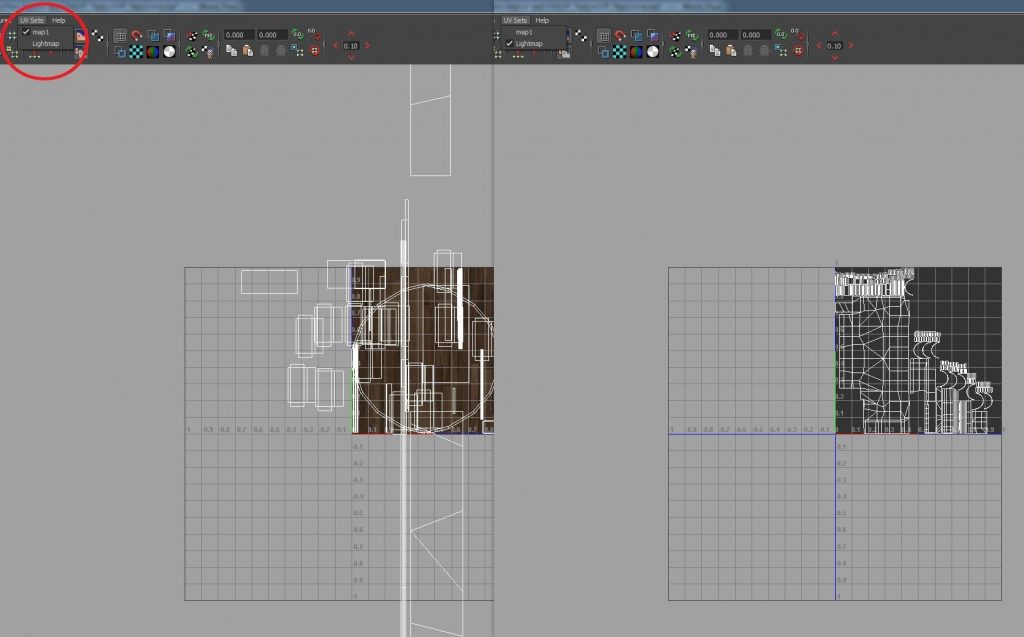Check the Lightmap entry in right panel
Image resolution: width=1024 pixels, height=637 pixels.
click(529, 44)
